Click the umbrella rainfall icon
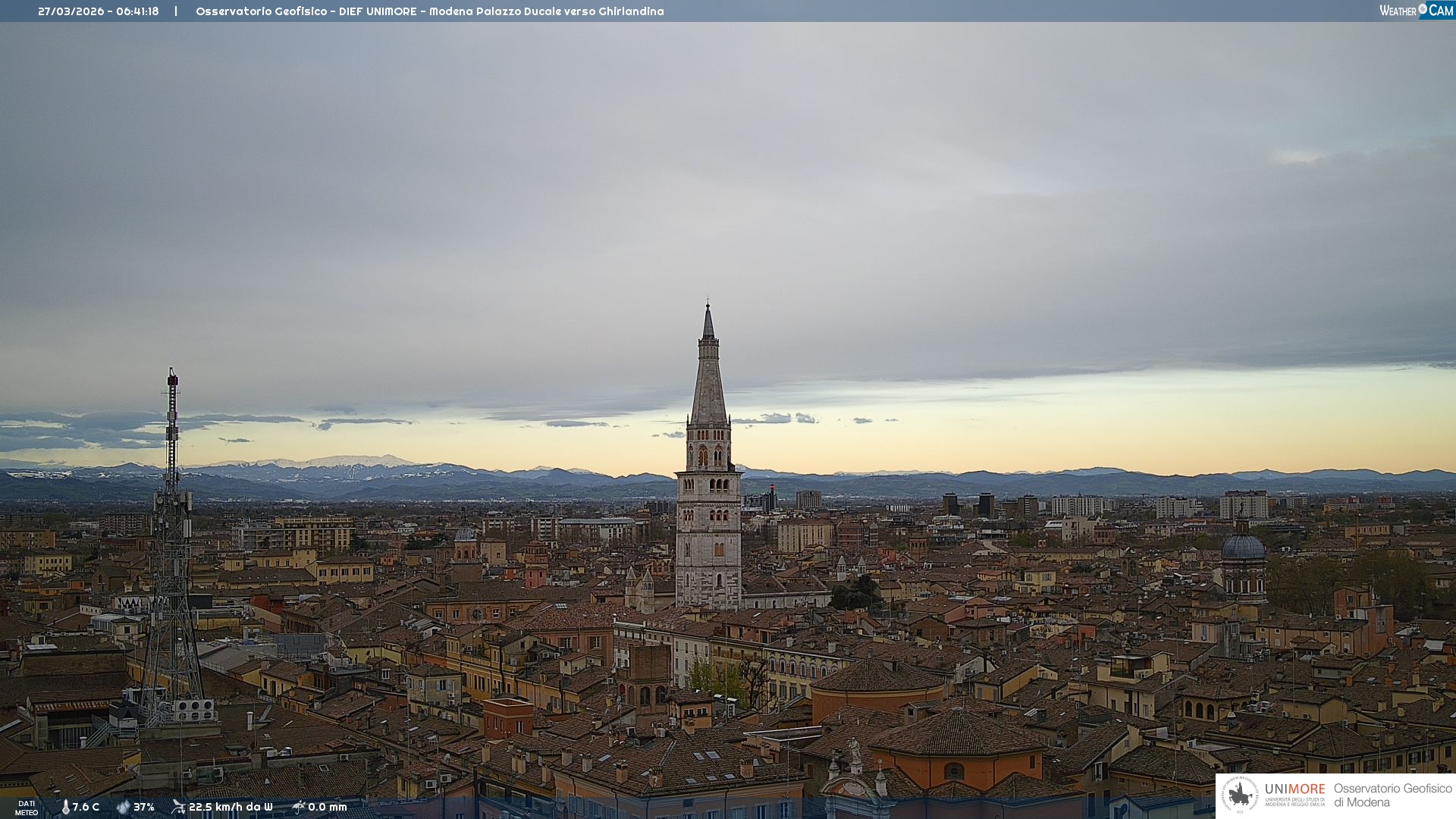1456x819 pixels. point(299,807)
